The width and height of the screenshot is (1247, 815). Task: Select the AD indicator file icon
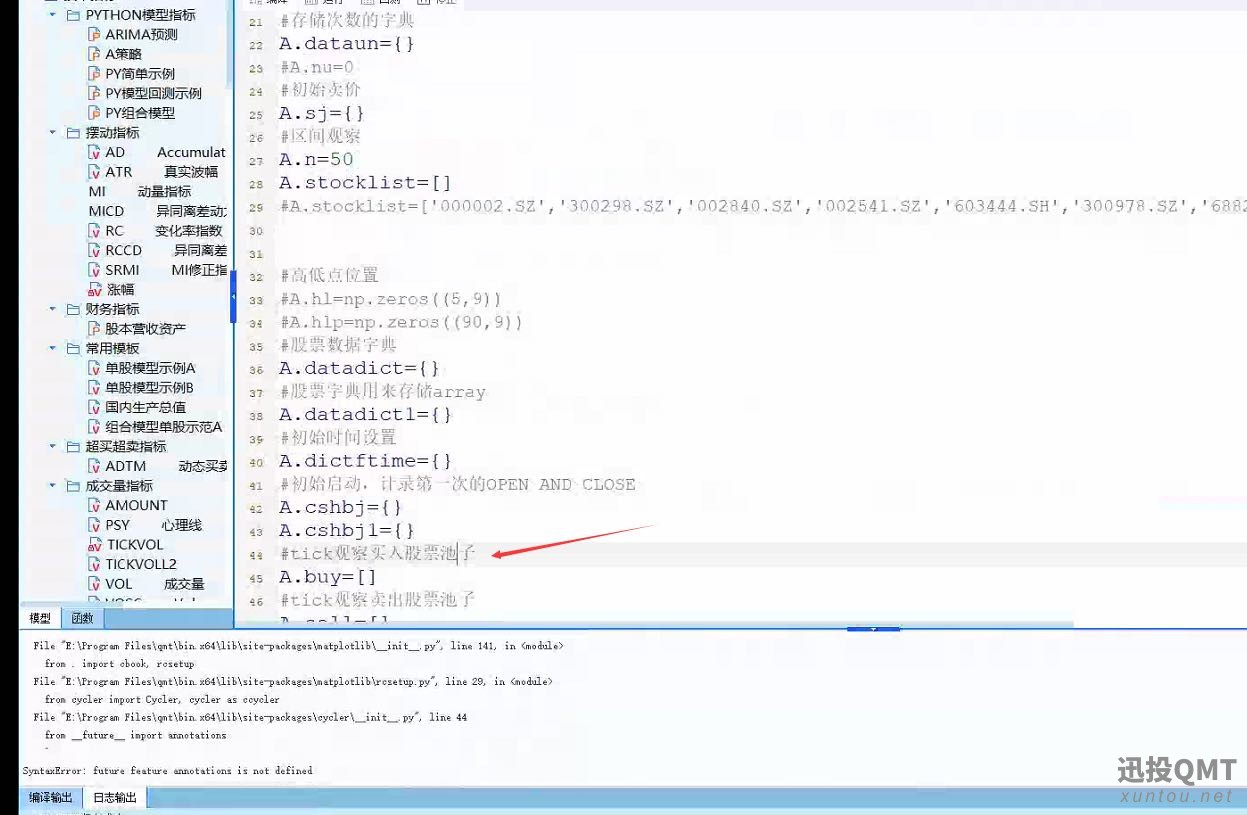(95, 152)
